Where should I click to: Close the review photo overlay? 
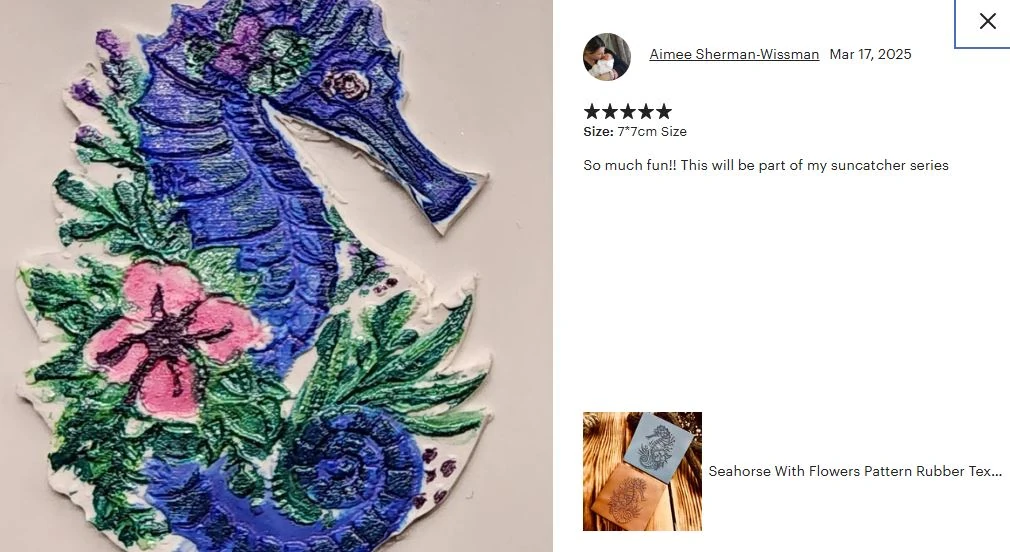986,21
